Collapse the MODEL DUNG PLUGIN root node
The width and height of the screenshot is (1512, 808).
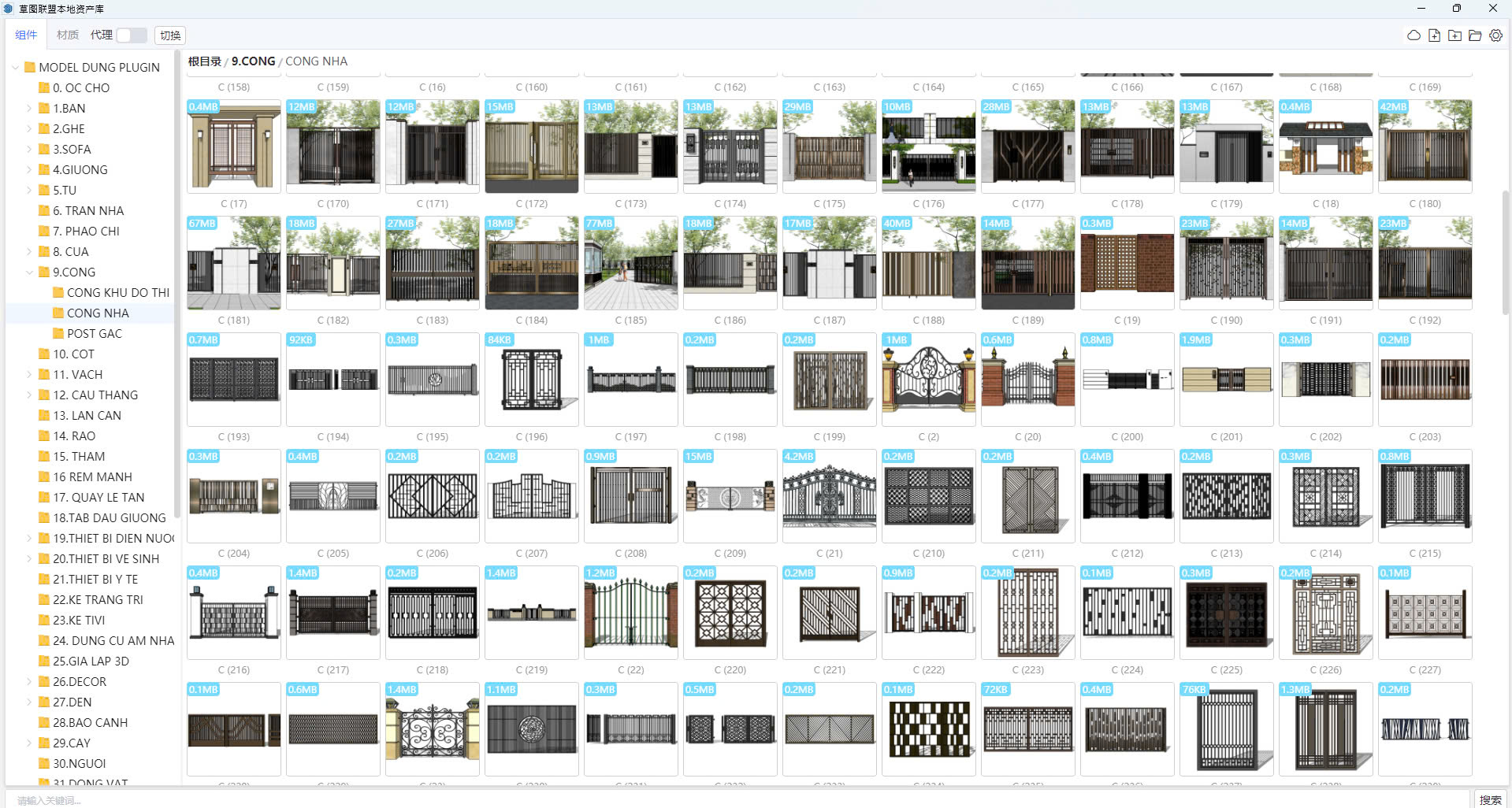click(16, 68)
